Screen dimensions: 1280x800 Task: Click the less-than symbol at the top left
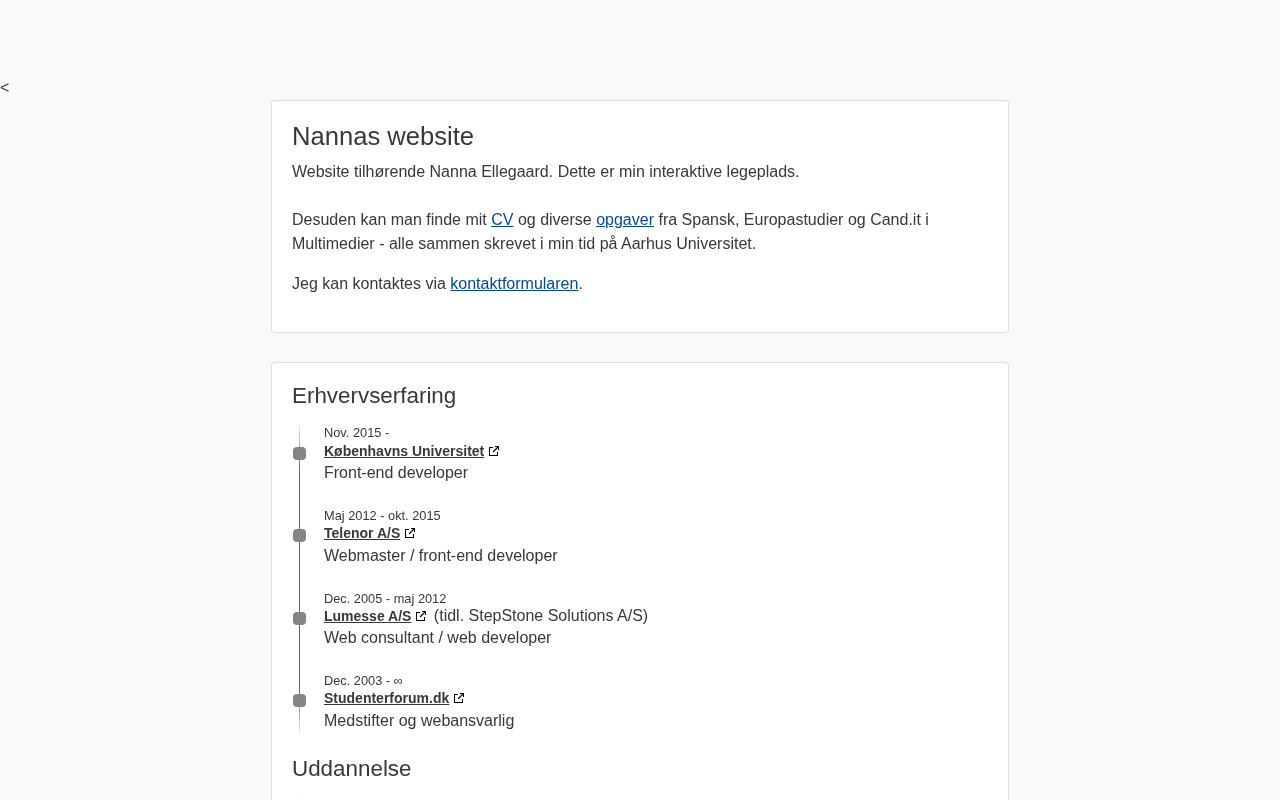[x=5, y=88]
